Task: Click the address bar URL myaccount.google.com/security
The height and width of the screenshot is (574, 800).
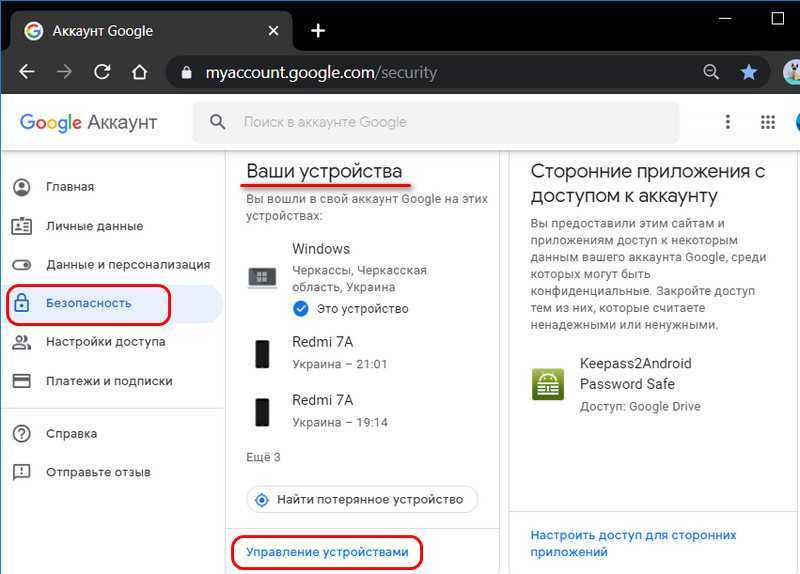Action: [321, 72]
